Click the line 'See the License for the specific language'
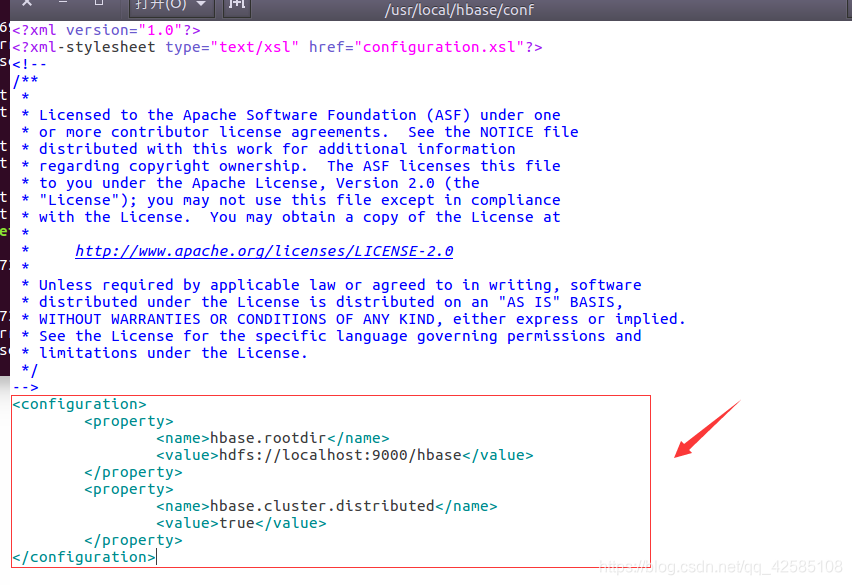The height and width of the screenshot is (585, 852). 331,336
